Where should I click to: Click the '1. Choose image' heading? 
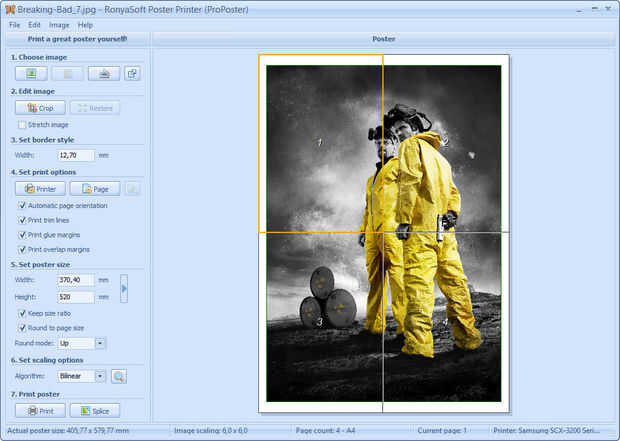coord(39,57)
